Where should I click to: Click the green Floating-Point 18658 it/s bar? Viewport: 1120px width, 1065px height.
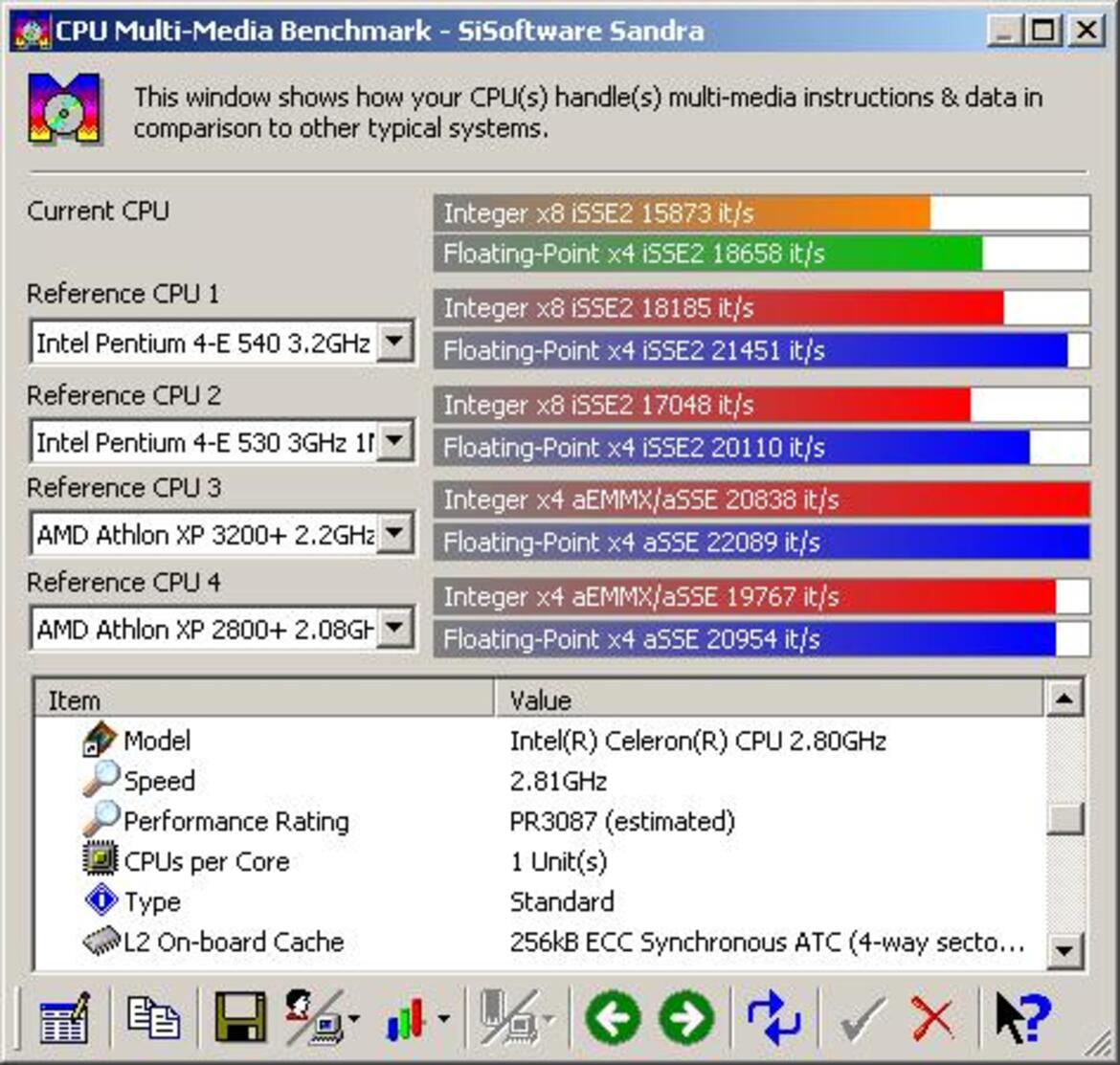point(761,254)
